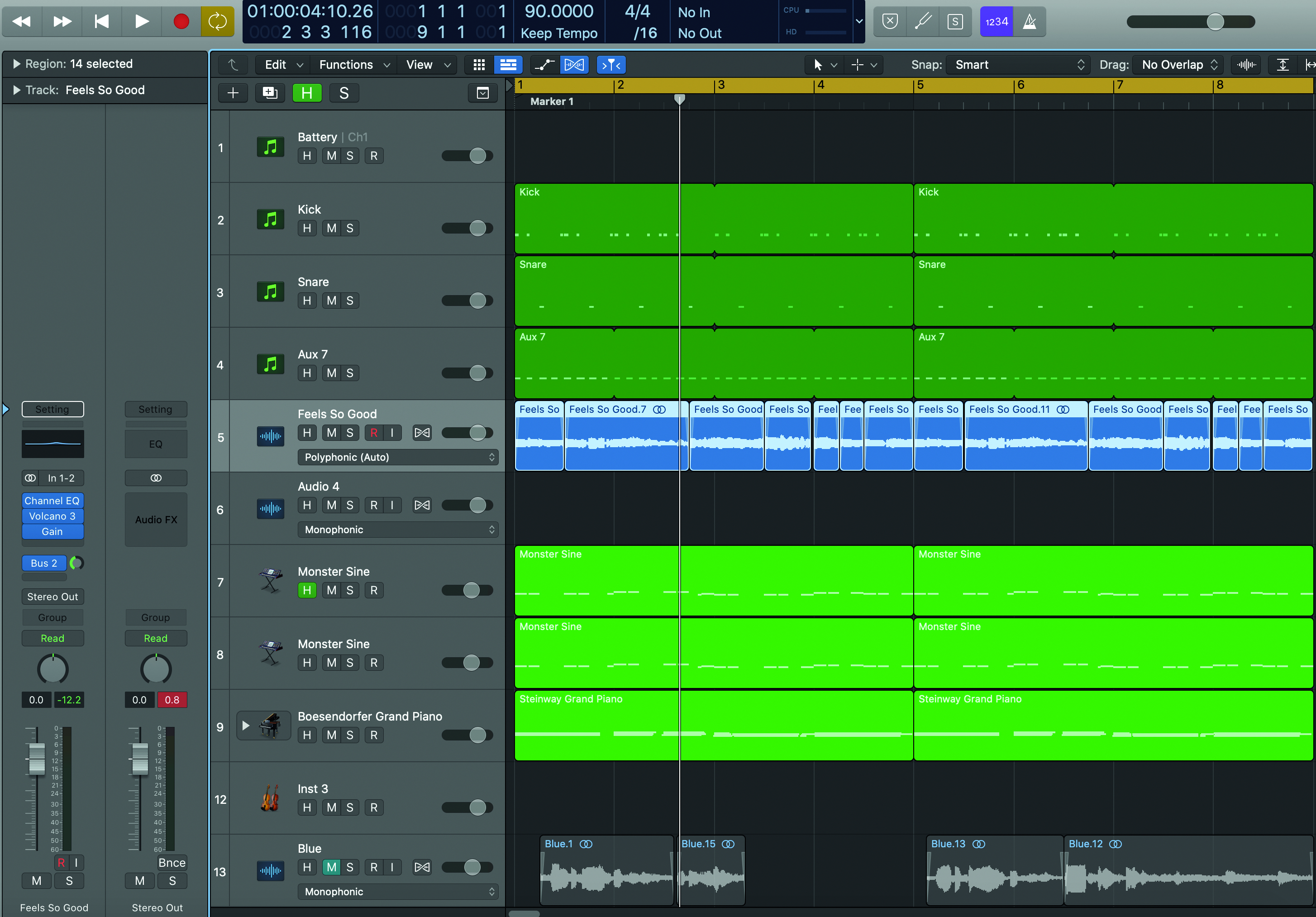This screenshot has width=1316, height=917.
Task: Disable record-enable on Feels So Good track
Action: [x=374, y=433]
